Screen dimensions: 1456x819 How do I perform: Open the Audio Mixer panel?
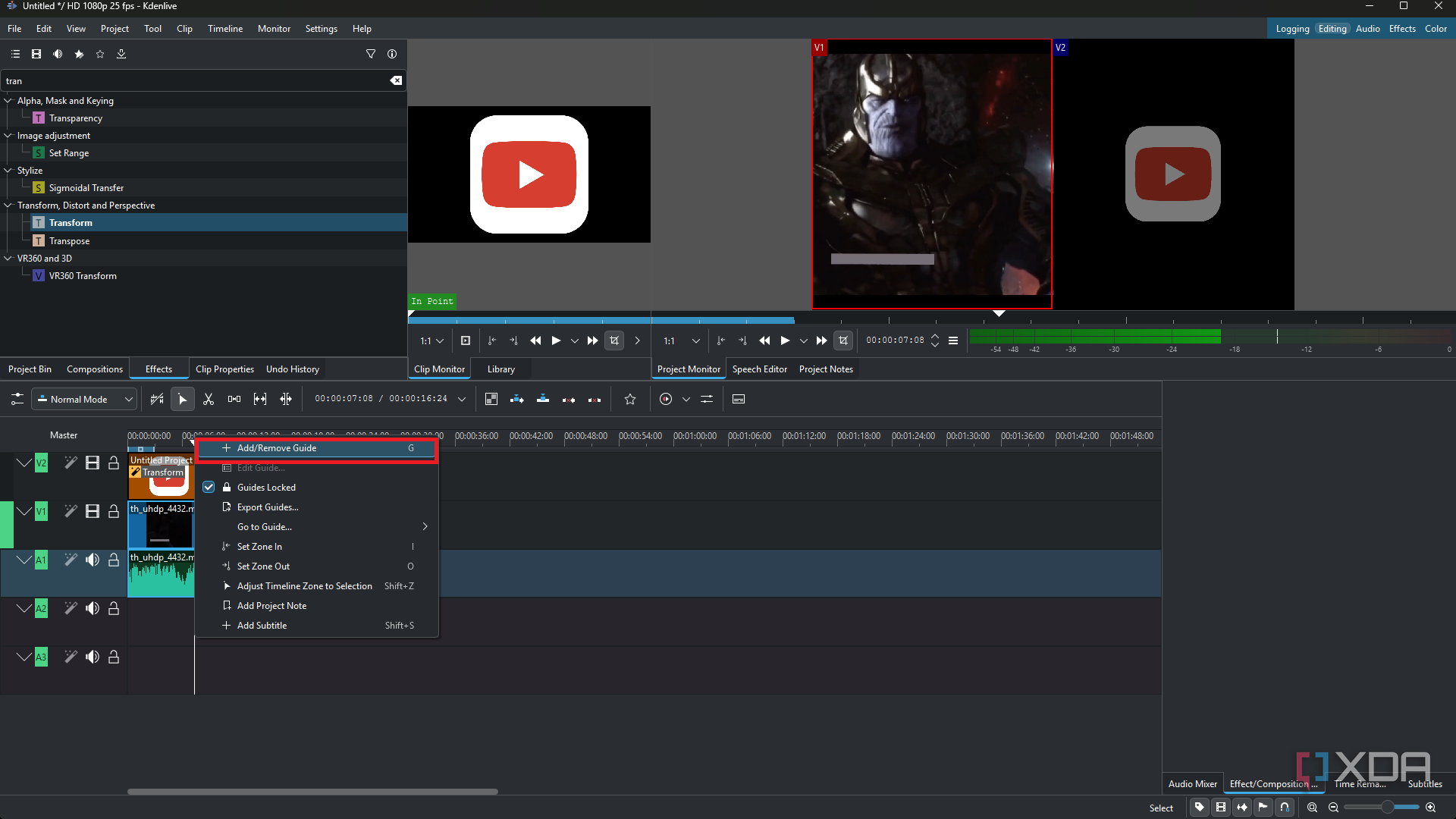[1192, 784]
